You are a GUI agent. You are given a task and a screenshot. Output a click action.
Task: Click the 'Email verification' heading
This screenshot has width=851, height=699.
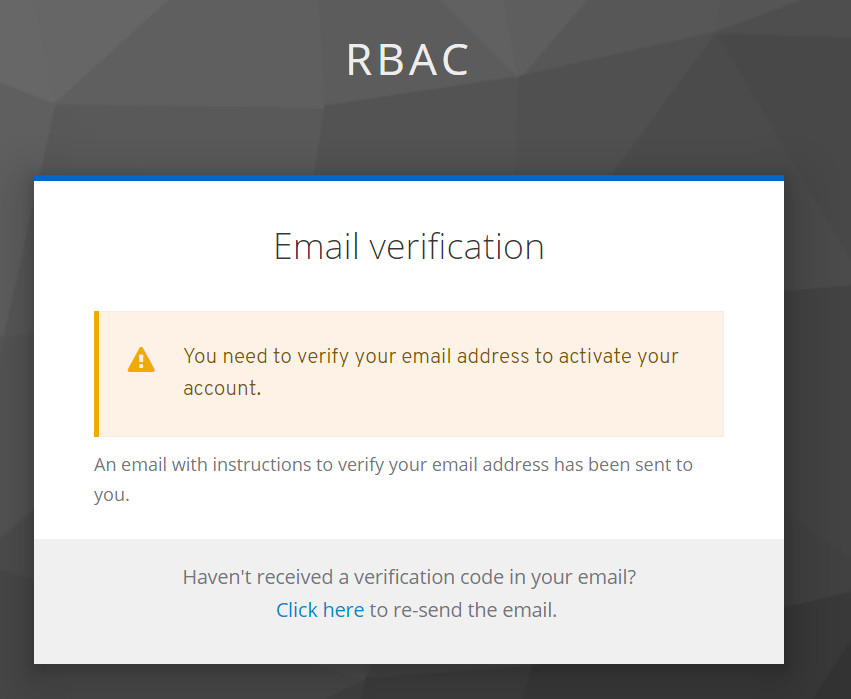click(409, 246)
